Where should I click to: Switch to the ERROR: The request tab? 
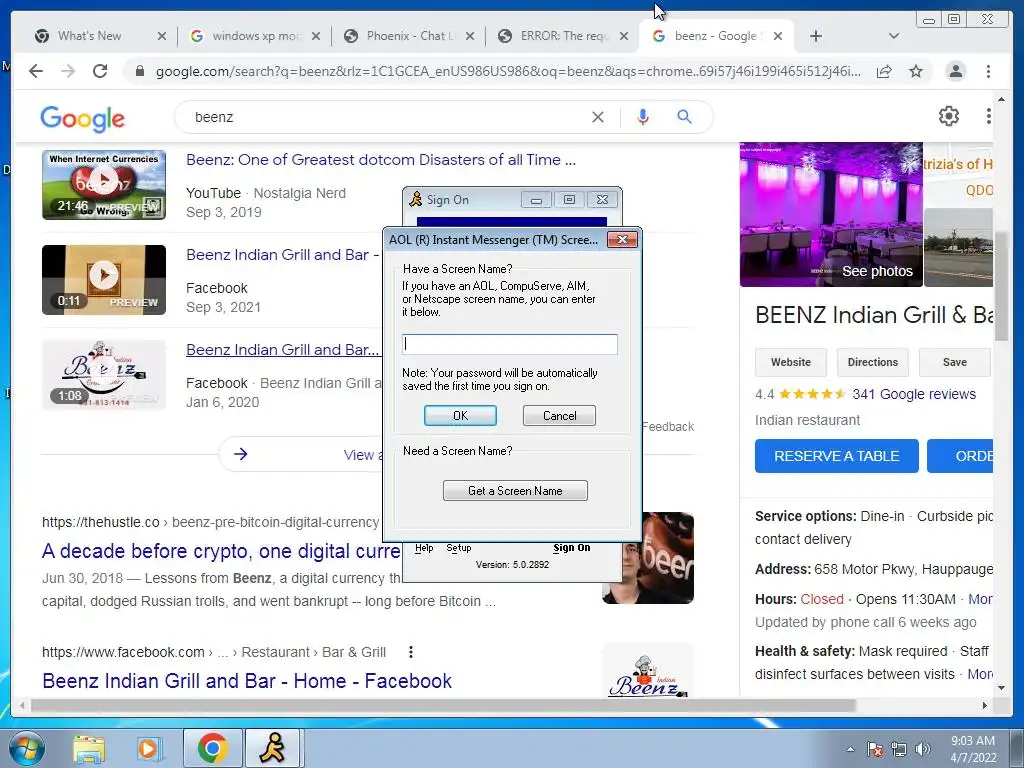click(x=563, y=36)
